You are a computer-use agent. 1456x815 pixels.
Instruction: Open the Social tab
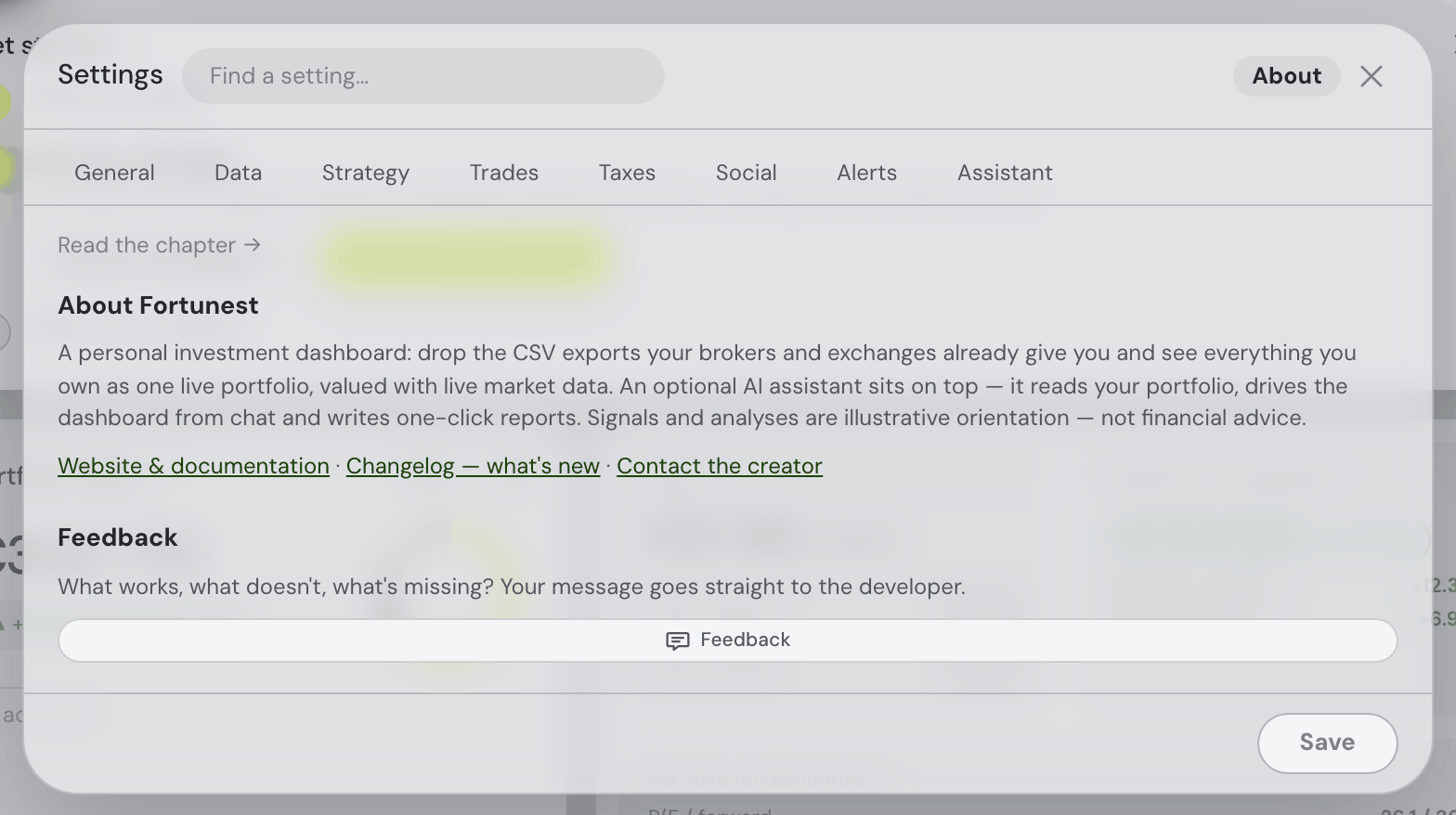pos(747,173)
